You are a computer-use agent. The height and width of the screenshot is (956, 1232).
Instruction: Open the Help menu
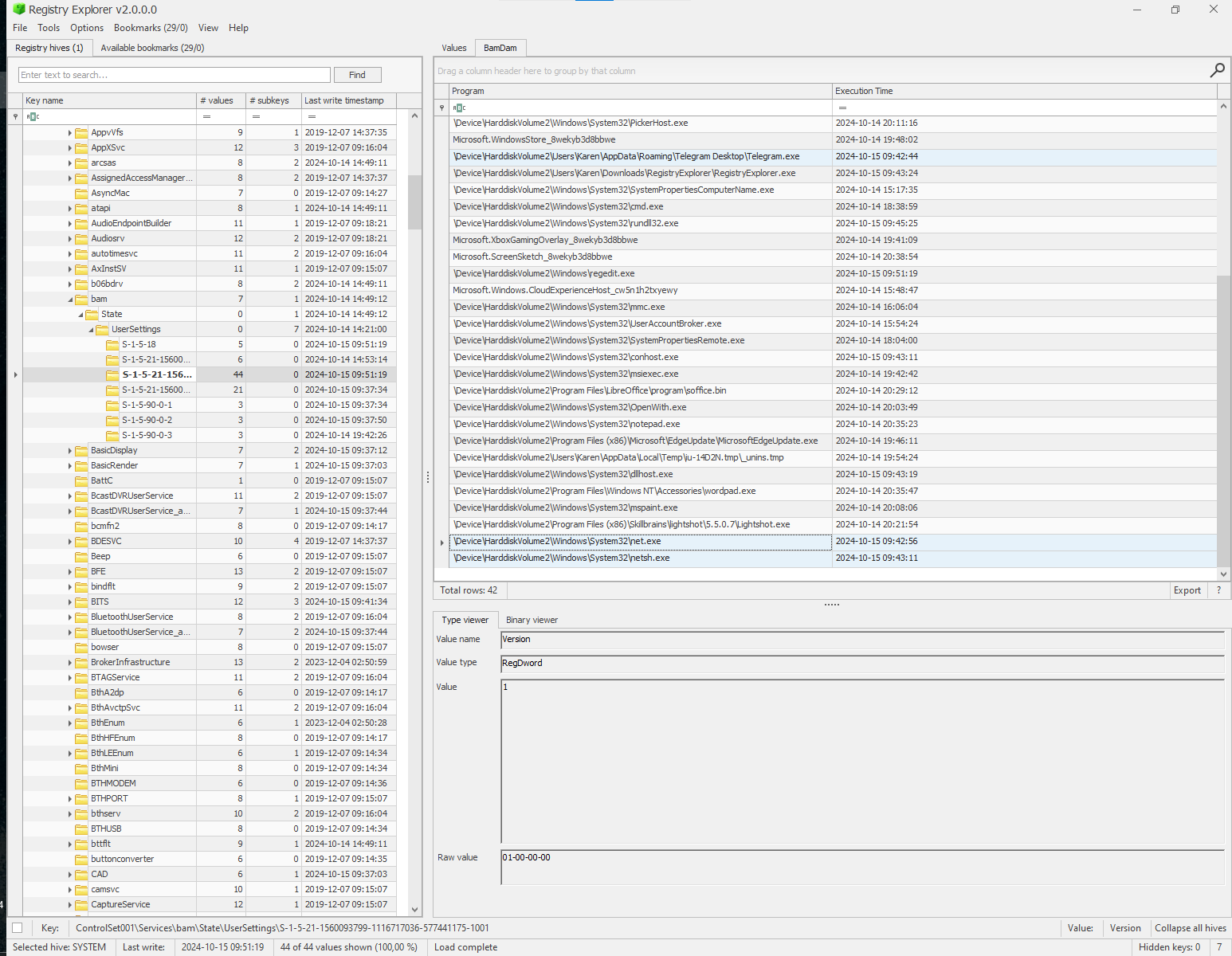[238, 28]
